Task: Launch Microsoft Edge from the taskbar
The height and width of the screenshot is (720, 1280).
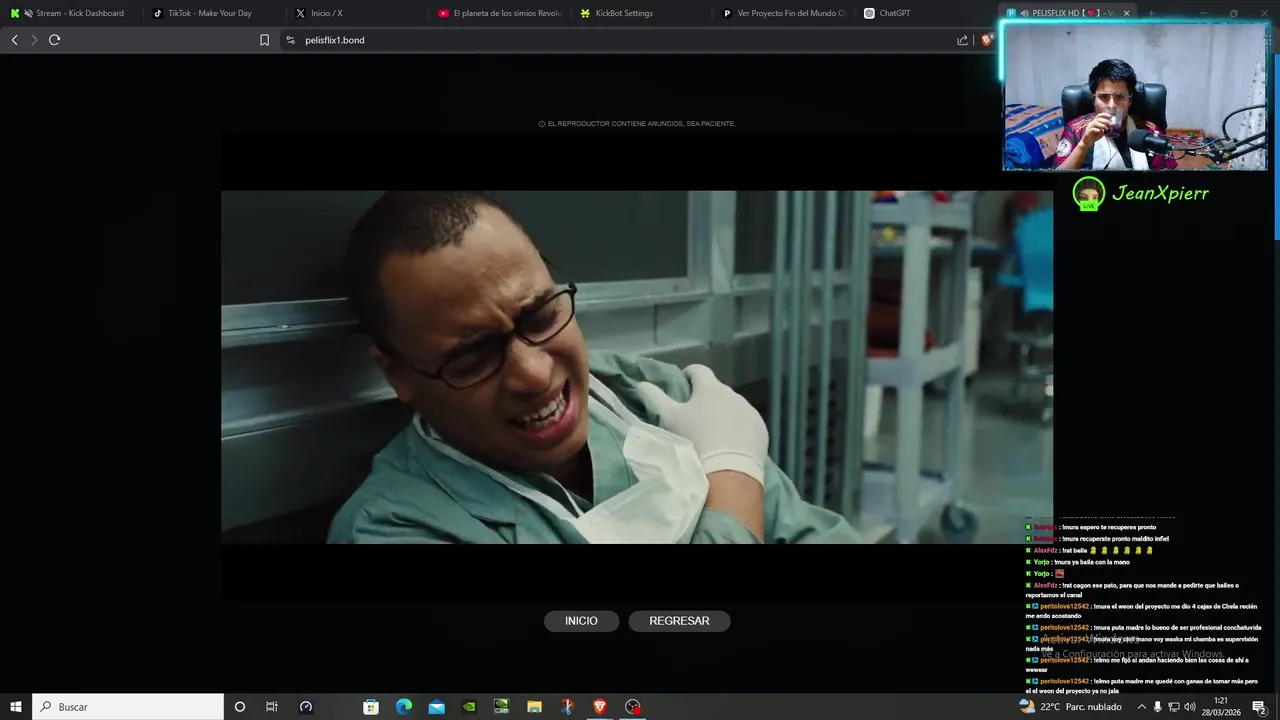Action: tap(404, 707)
